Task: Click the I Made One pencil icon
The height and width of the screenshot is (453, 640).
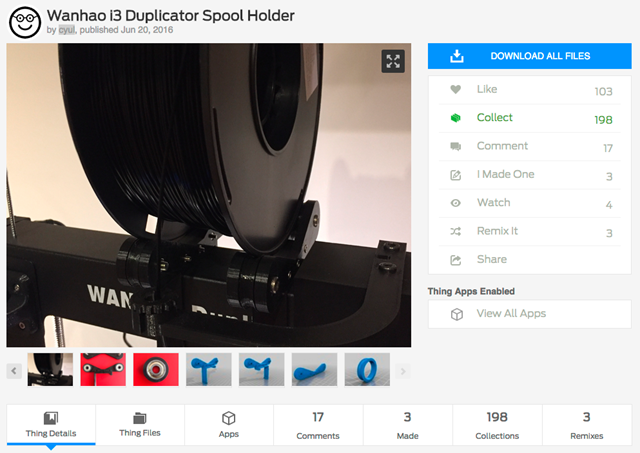Action: 456,175
